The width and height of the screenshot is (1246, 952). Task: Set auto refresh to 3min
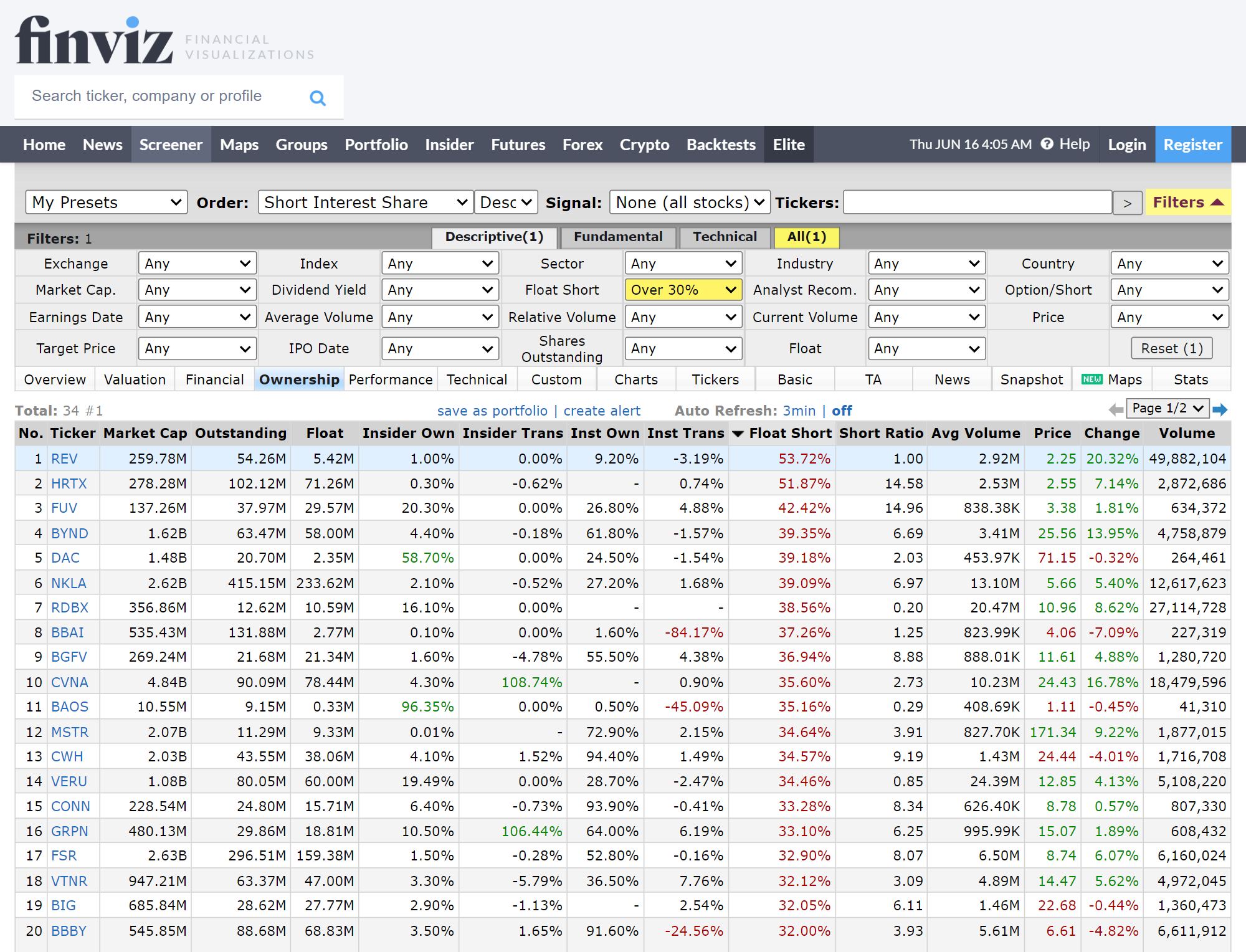[799, 411]
